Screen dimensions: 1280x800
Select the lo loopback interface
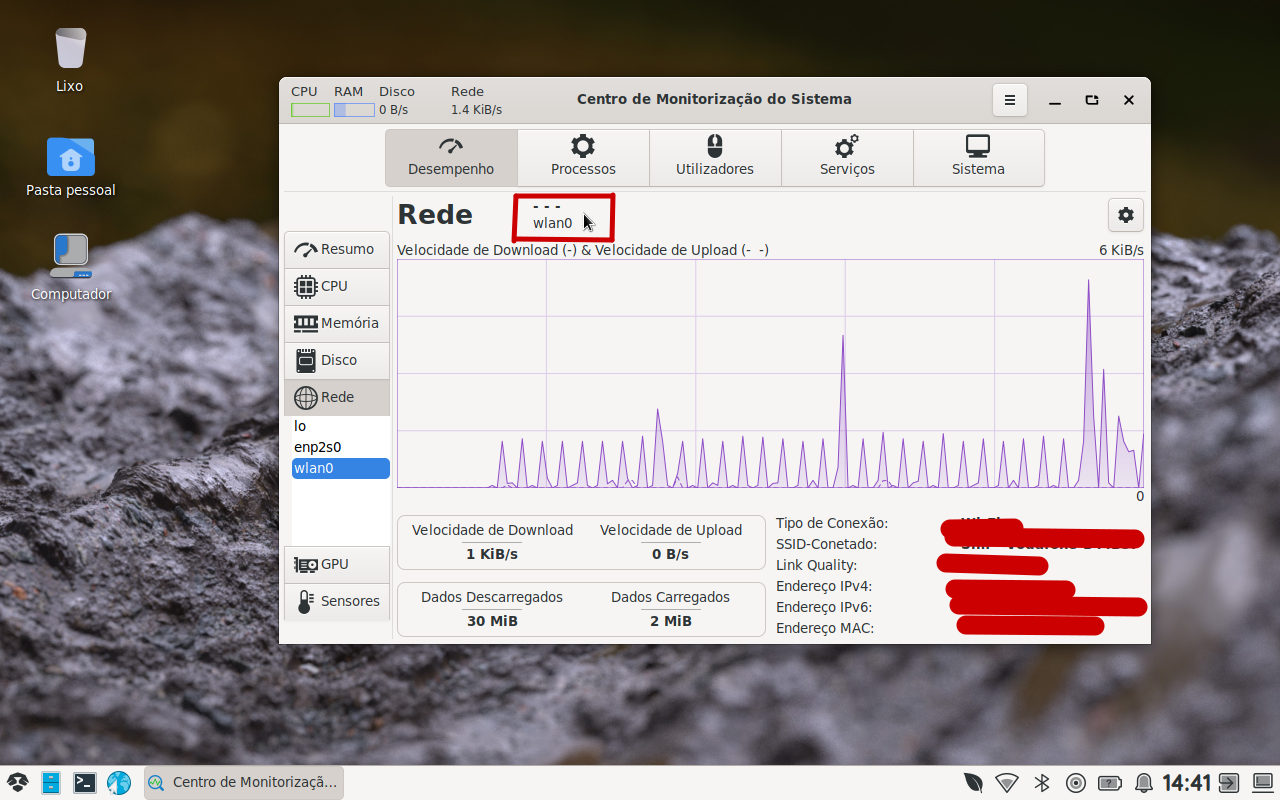(299, 426)
